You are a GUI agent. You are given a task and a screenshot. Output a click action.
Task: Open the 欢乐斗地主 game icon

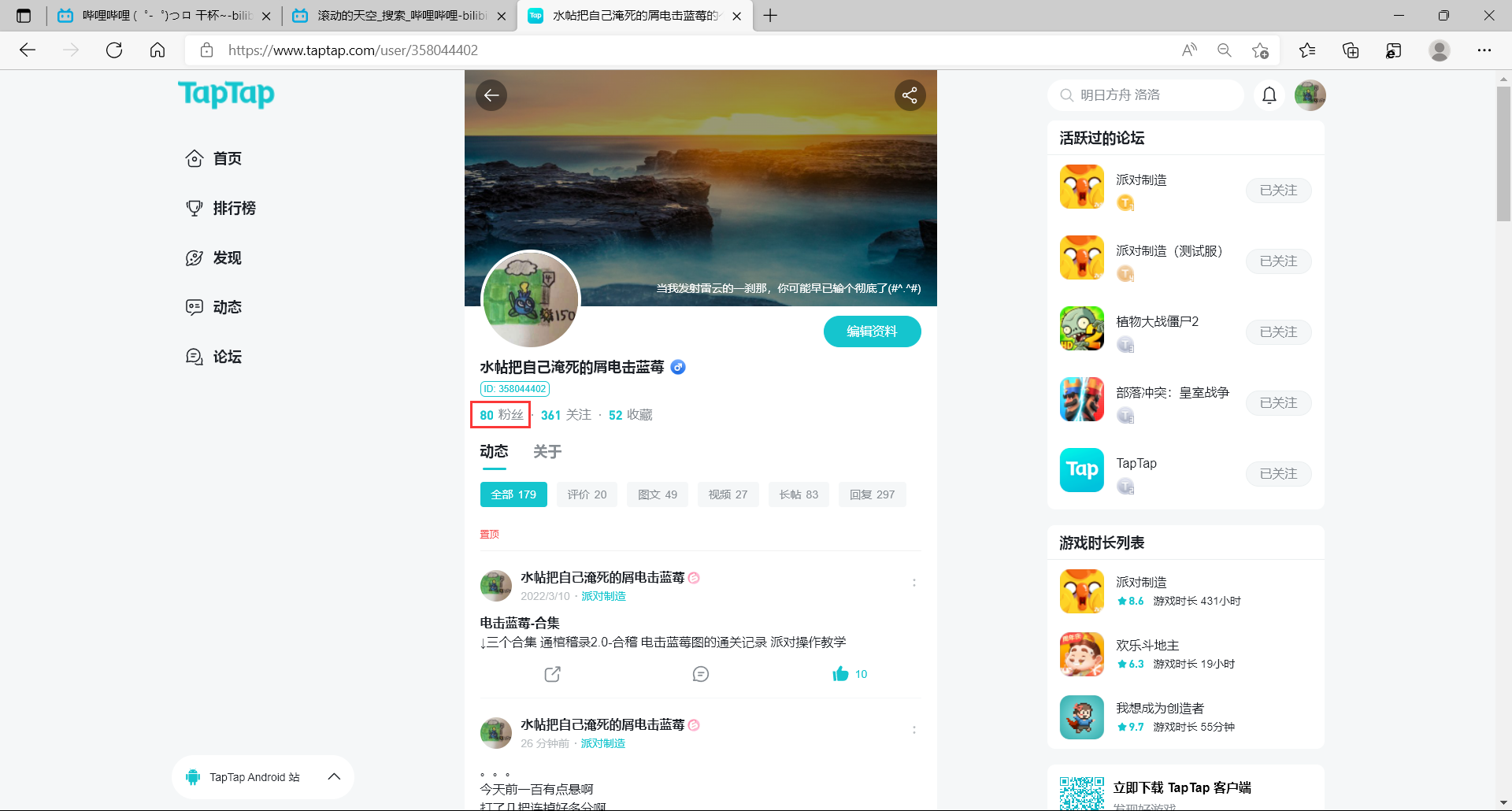[x=1082, y=654]
